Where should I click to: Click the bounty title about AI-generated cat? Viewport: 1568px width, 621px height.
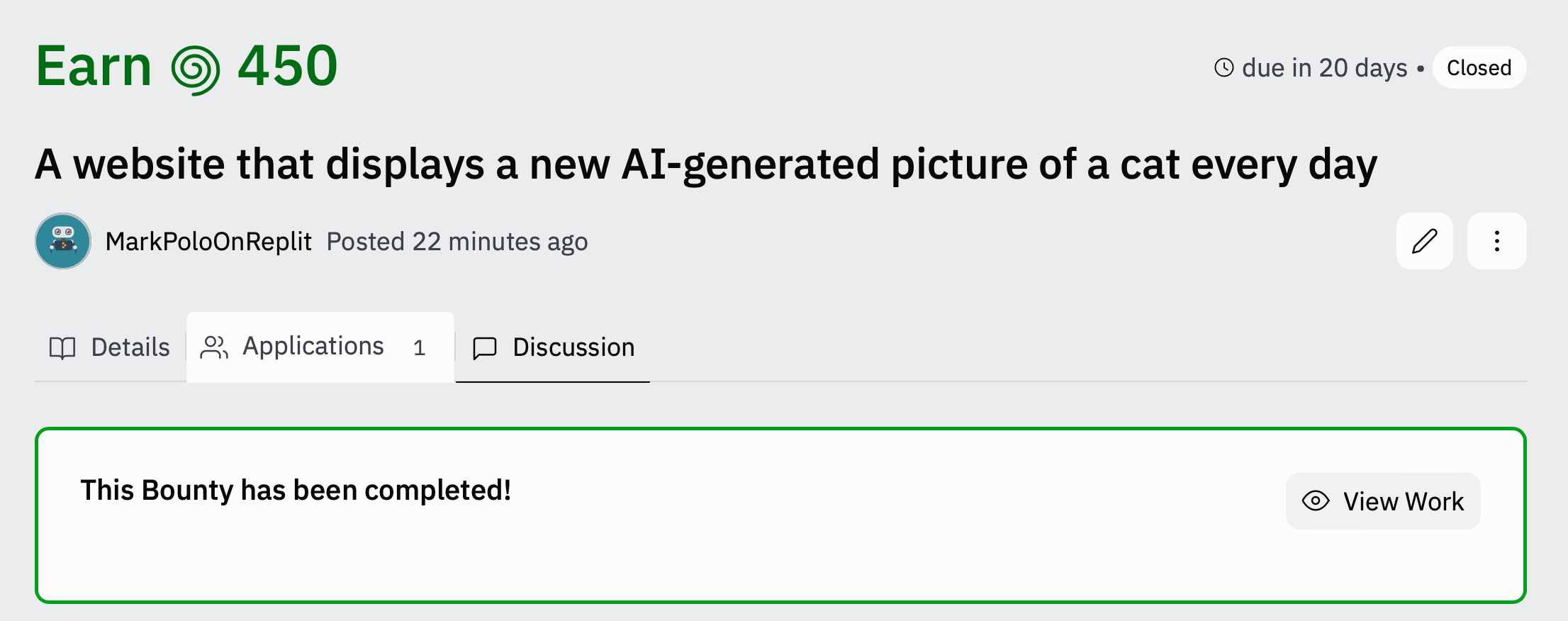click(x=706, y=164)
